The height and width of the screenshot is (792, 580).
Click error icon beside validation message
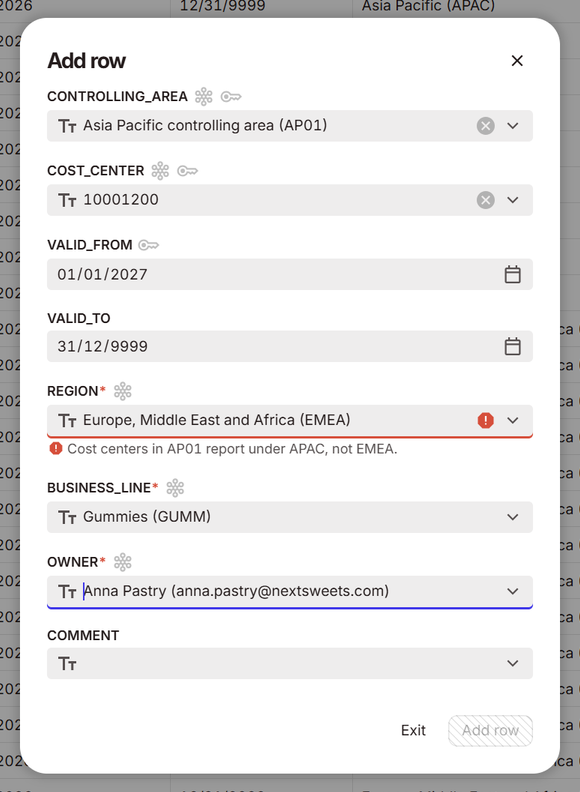click(56, 449)
